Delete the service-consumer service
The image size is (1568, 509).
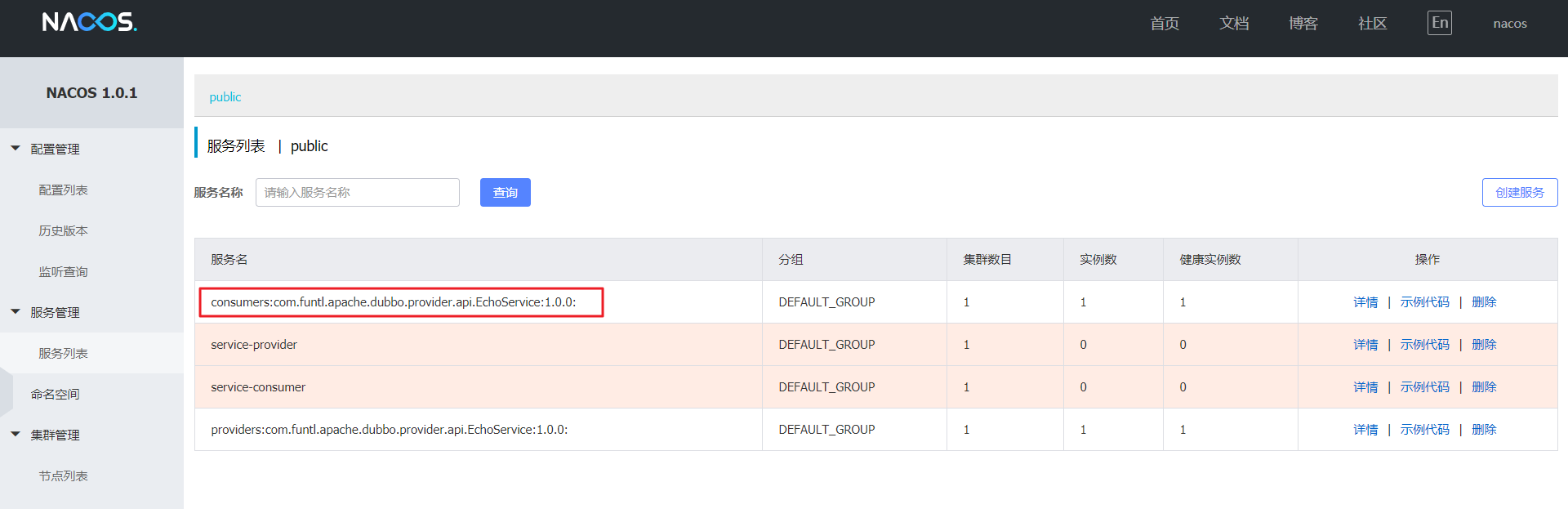click(1483, 387)
